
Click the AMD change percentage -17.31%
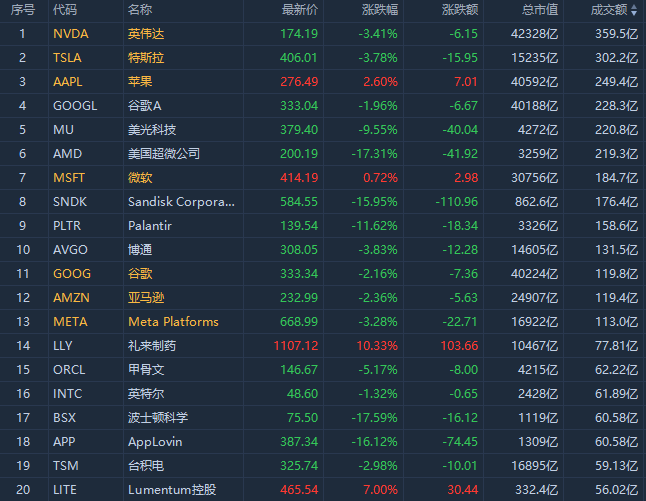click(375, 153)
